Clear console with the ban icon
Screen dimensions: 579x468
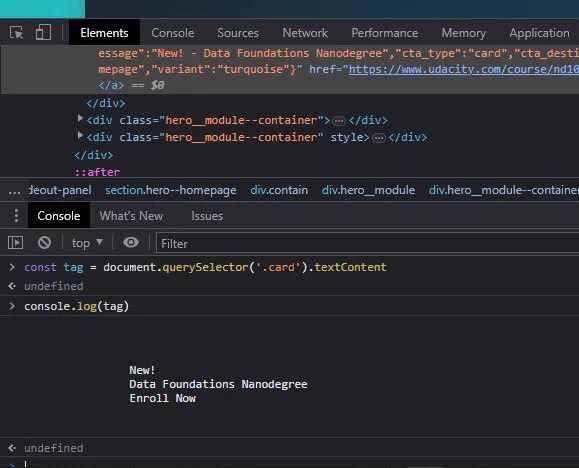44,243
